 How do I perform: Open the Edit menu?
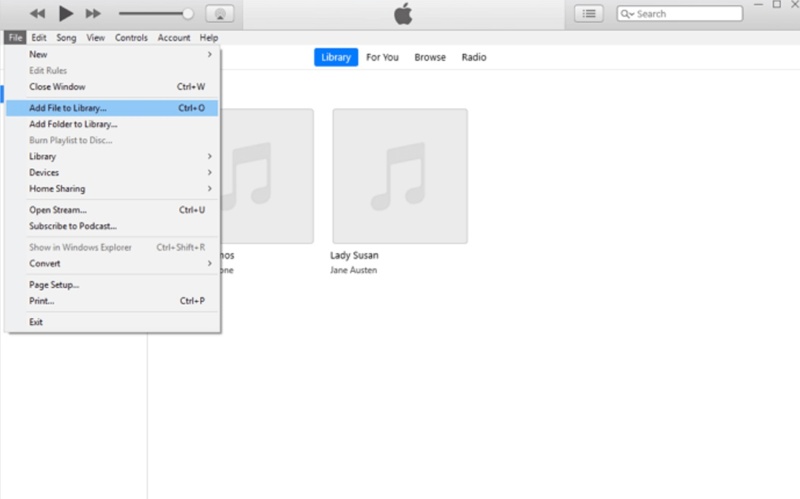(x=39, y=38)
